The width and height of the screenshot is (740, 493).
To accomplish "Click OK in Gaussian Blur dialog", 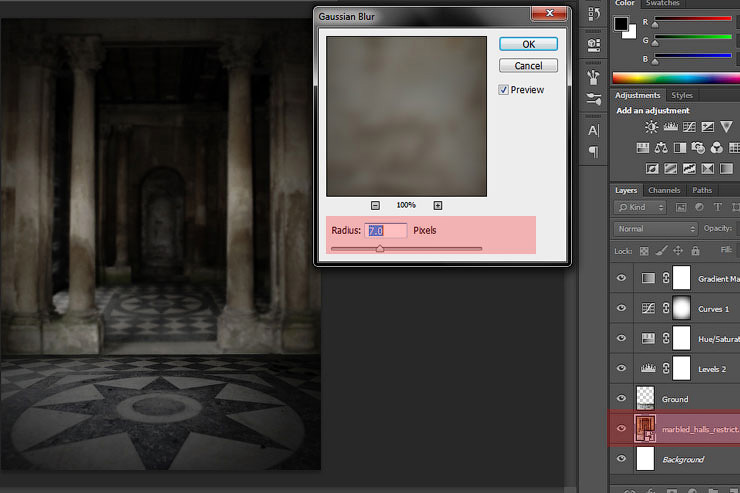I will click(x=528, y=44).
